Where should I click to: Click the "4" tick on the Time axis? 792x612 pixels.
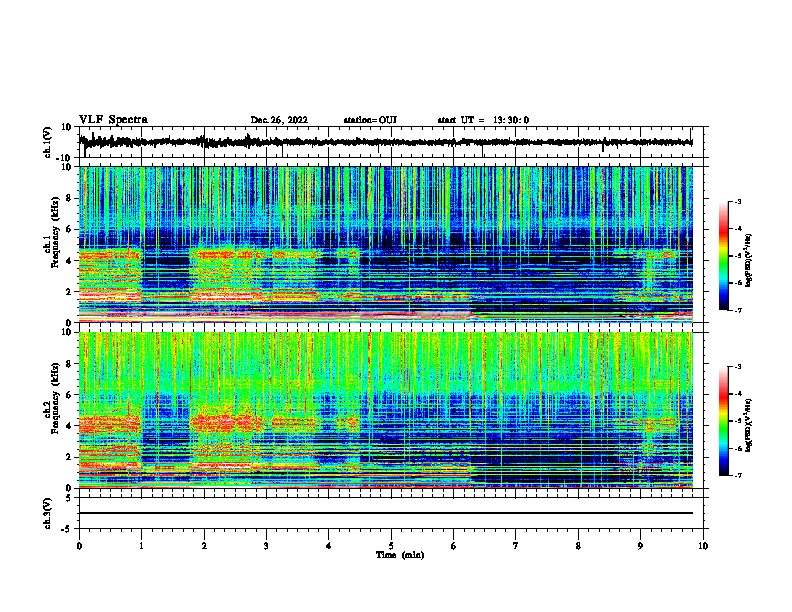pos(329,546)
